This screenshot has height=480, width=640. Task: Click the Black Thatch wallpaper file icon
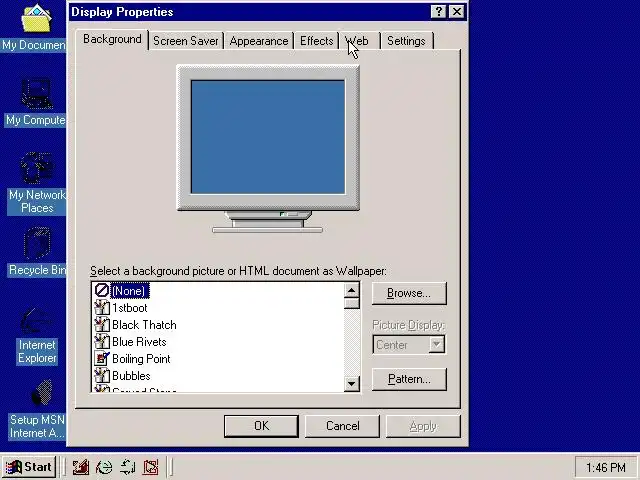[x=102, y=324]
